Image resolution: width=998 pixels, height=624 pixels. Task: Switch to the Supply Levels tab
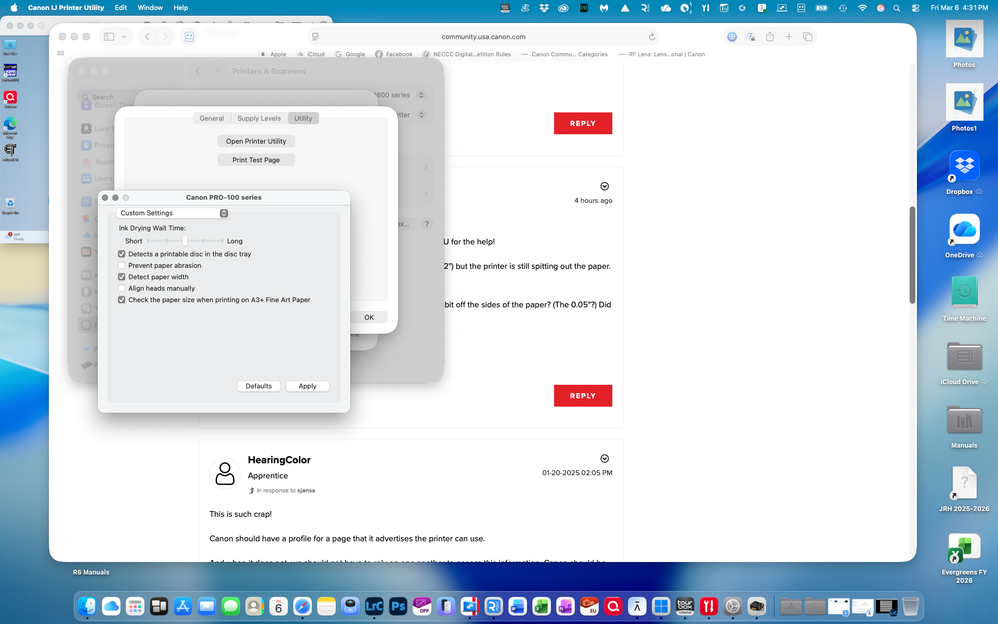pos(258,118)
